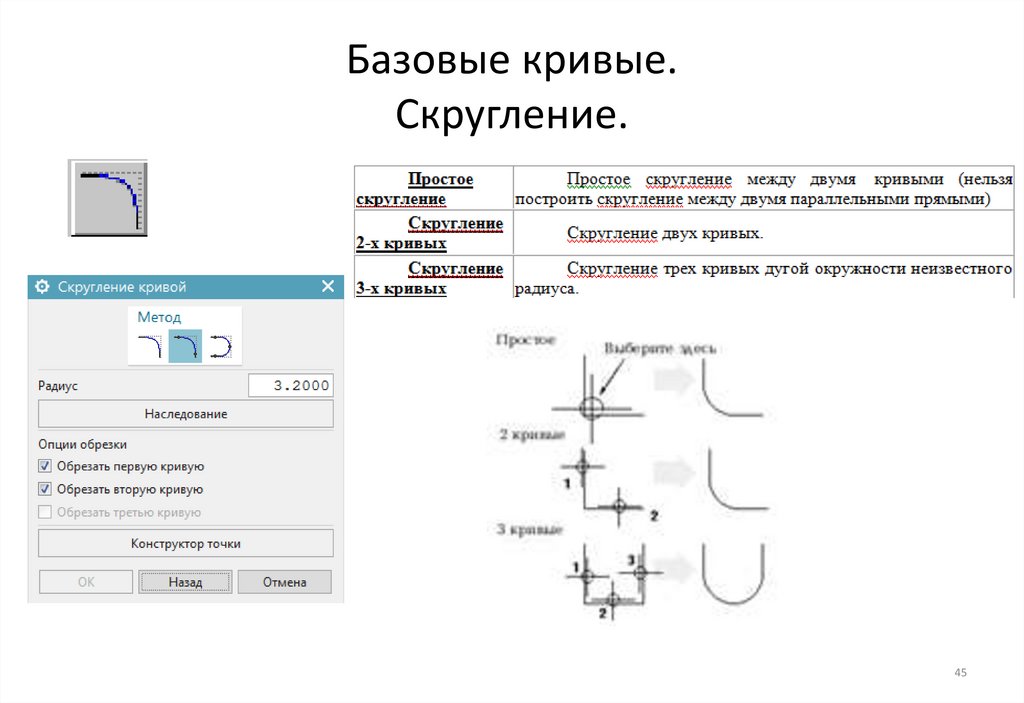Click the Конструктор точки button
The height and width of the screenshot is (703, 1024).
(185, 544)
